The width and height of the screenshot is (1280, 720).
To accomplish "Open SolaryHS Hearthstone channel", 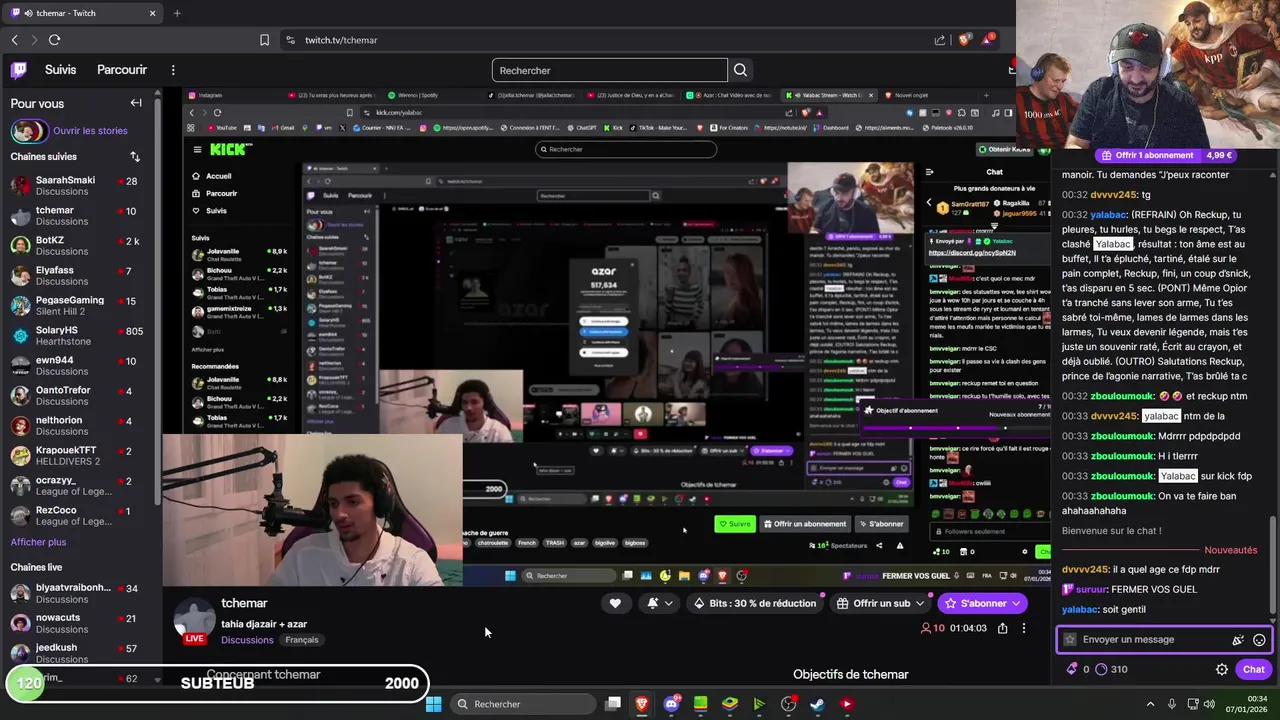I will point(79,336).
